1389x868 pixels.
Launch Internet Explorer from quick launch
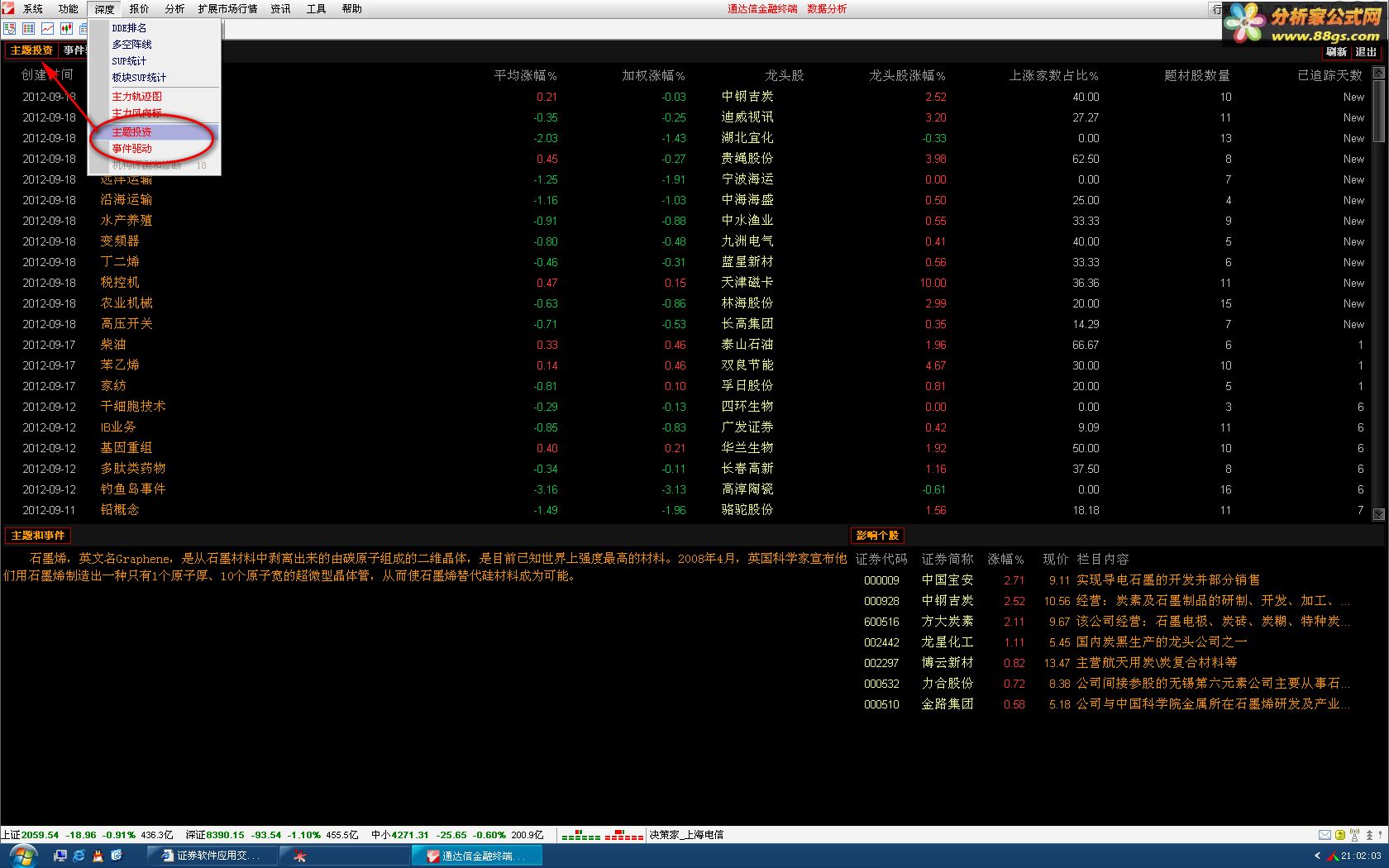pyautogui.click(x=79, y=856)
